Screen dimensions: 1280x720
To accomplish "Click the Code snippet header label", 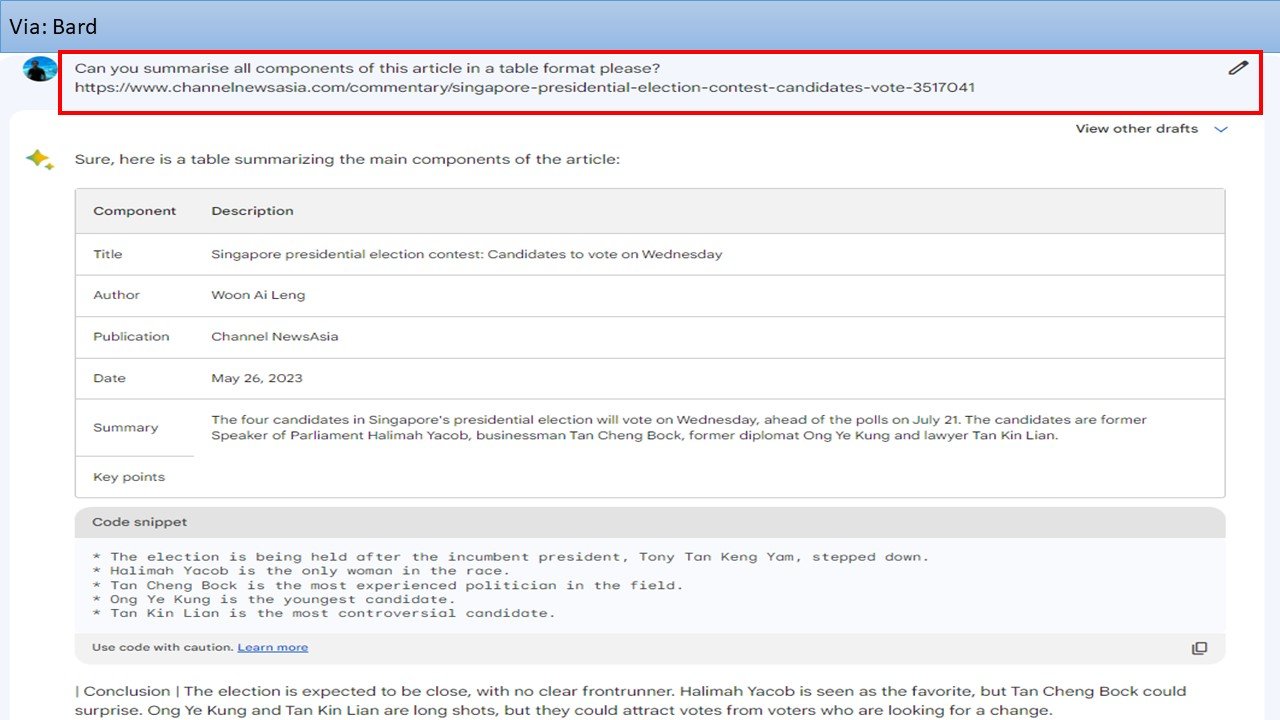I will tap(139, 522).
